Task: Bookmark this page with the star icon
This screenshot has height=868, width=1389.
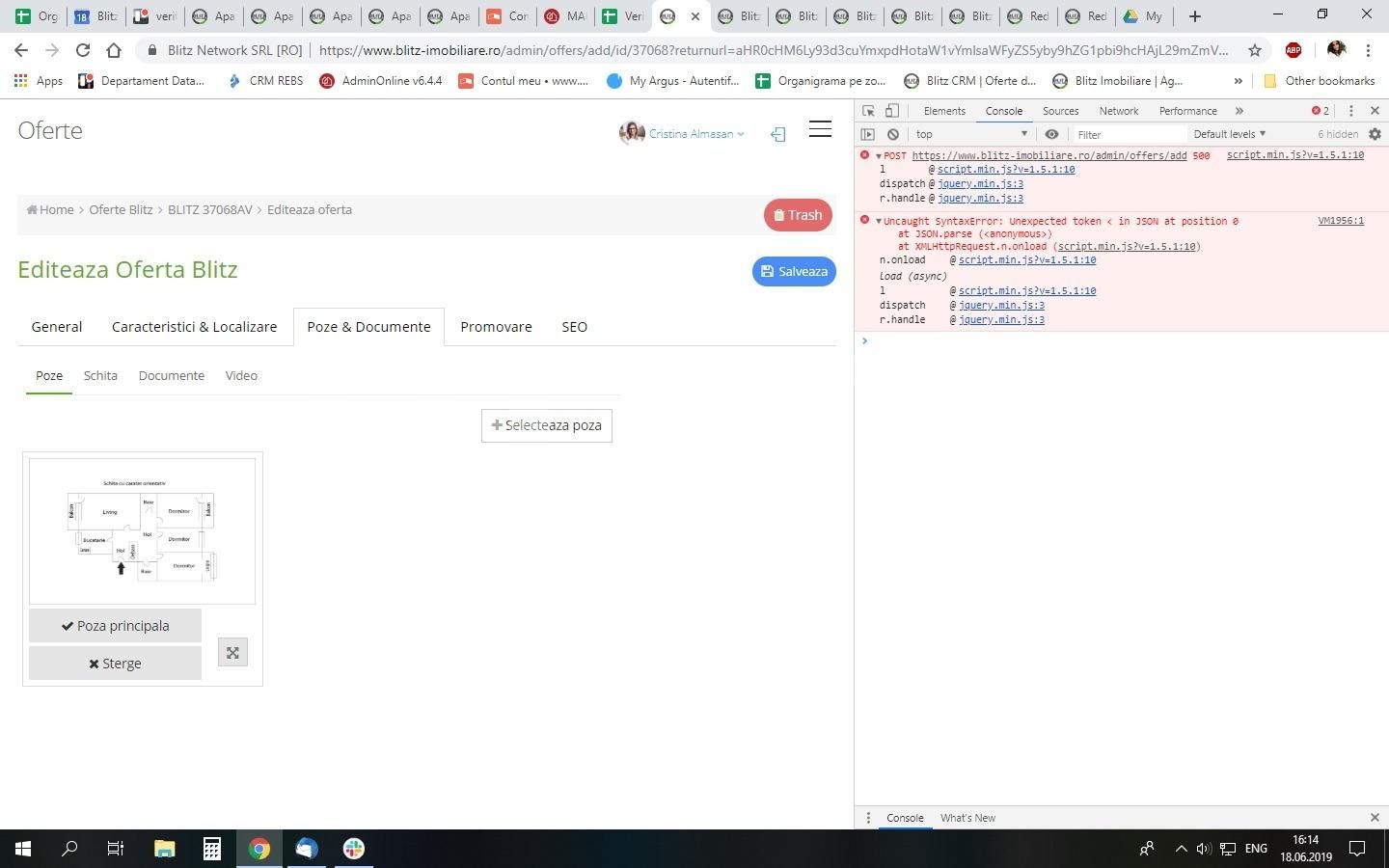Action: tap(1254, 50)
